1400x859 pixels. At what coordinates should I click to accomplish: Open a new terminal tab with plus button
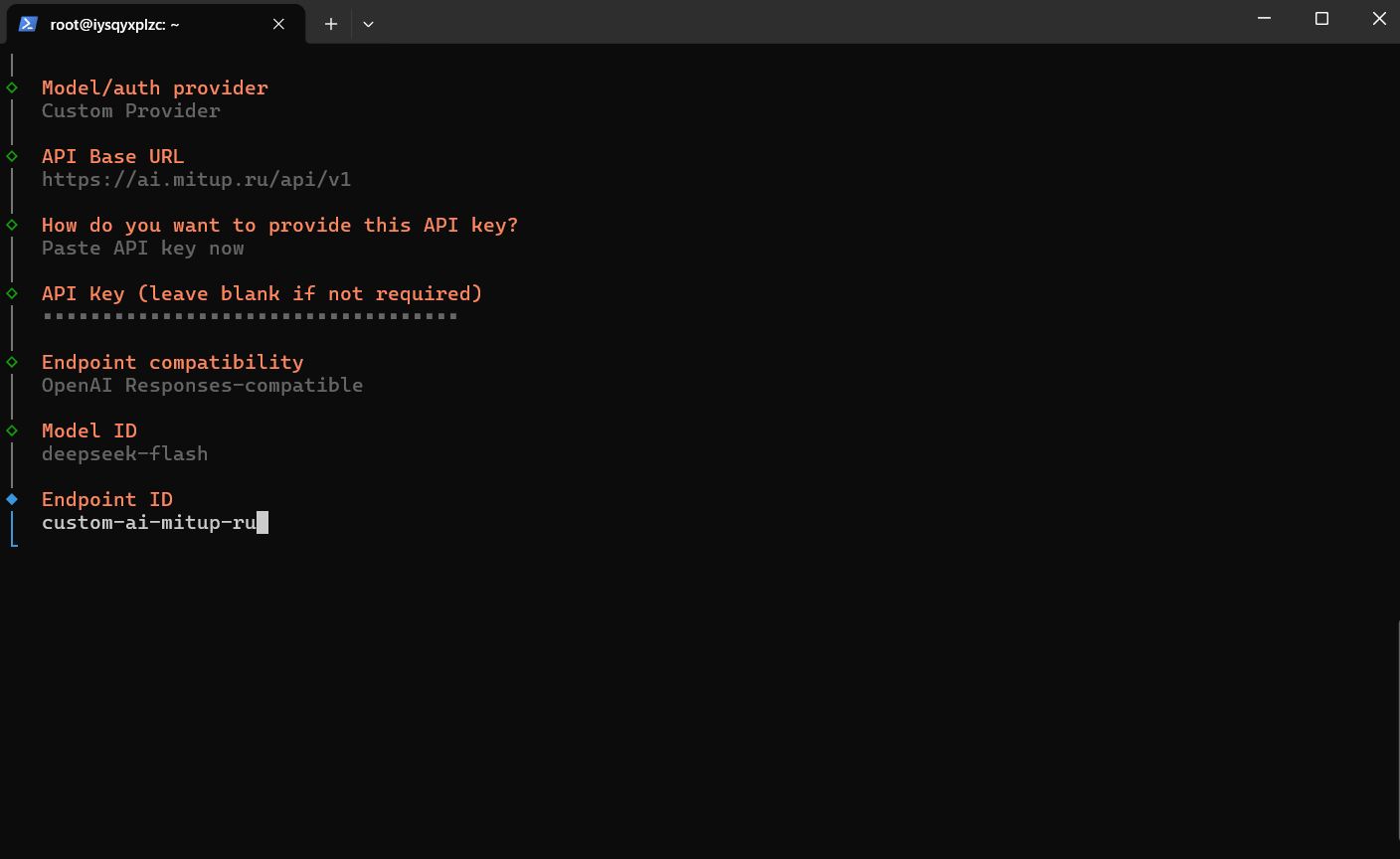tap(331, 24)
